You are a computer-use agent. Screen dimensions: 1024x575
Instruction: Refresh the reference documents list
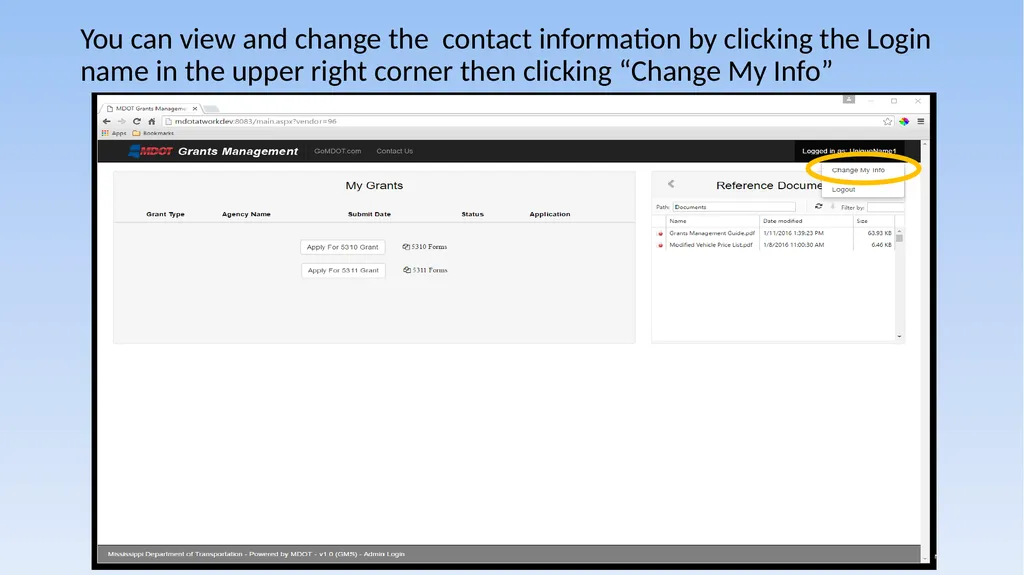point(818,206)
